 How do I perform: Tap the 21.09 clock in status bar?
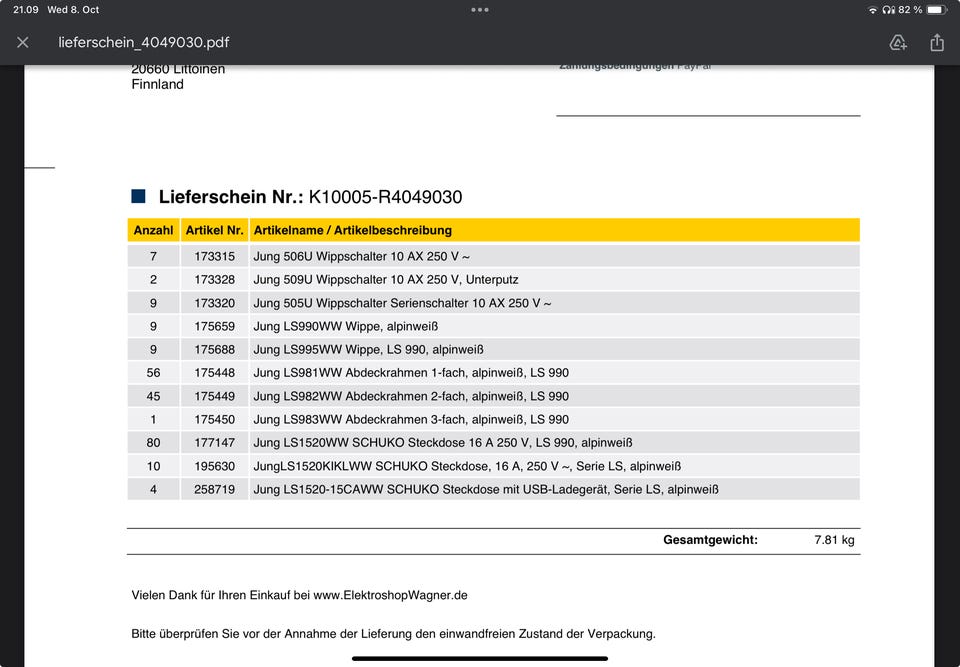click(x=26, y=10)
